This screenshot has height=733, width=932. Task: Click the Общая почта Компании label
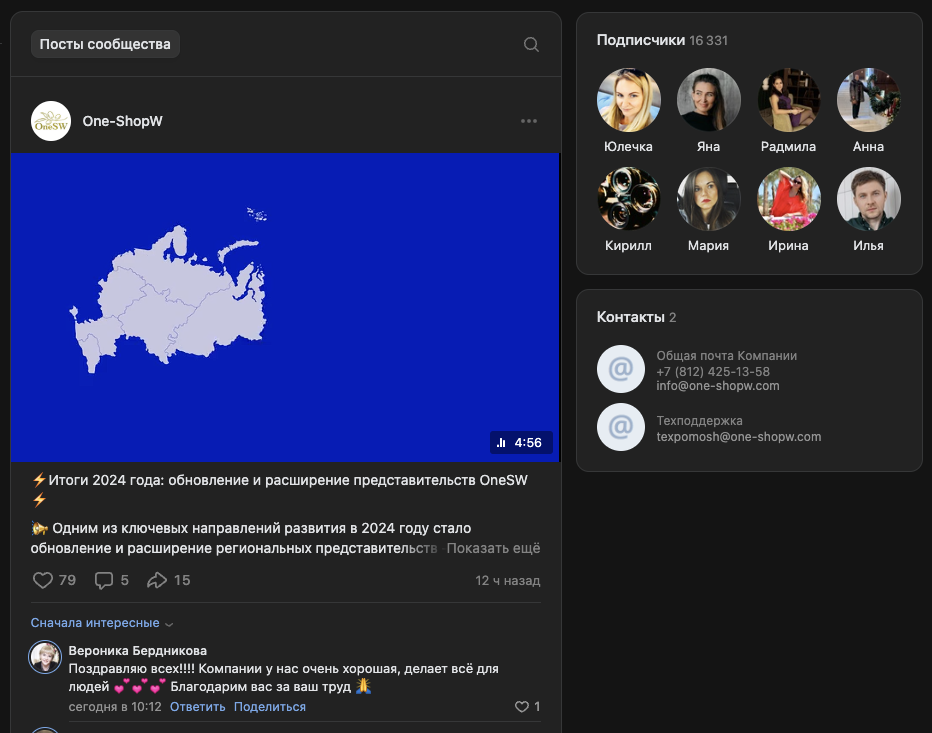[x=726, y=356]
